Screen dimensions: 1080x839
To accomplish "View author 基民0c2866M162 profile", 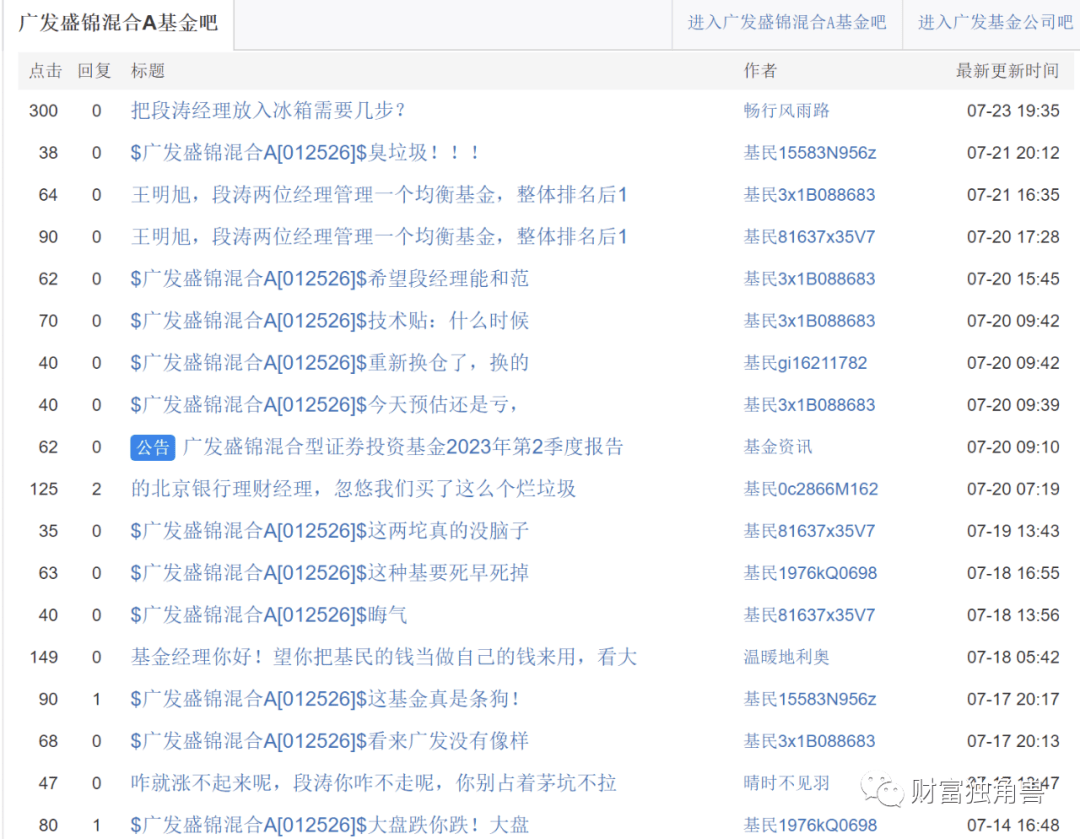I will coord(811,489).
